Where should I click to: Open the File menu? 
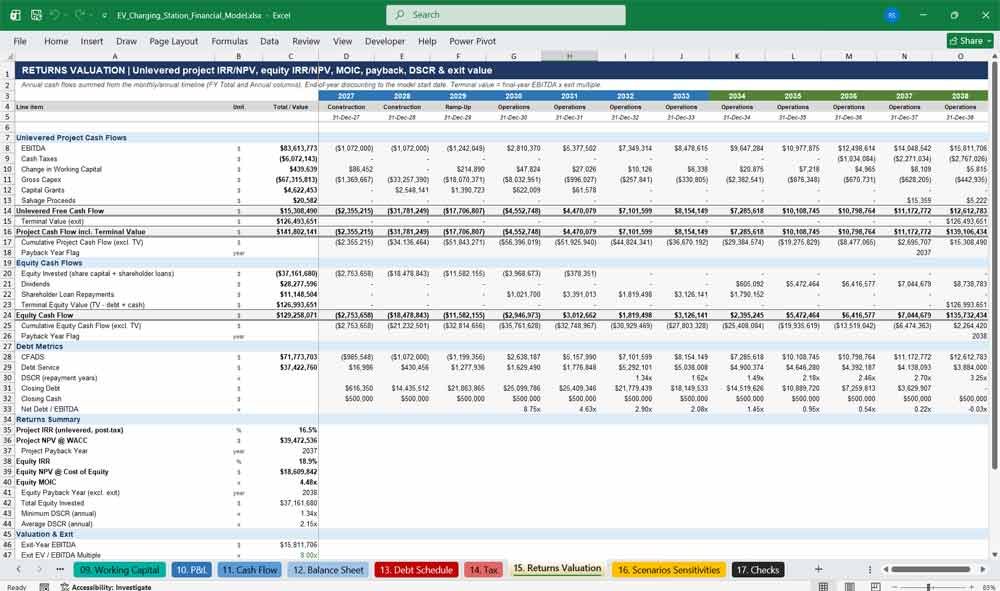click(20, 41)
